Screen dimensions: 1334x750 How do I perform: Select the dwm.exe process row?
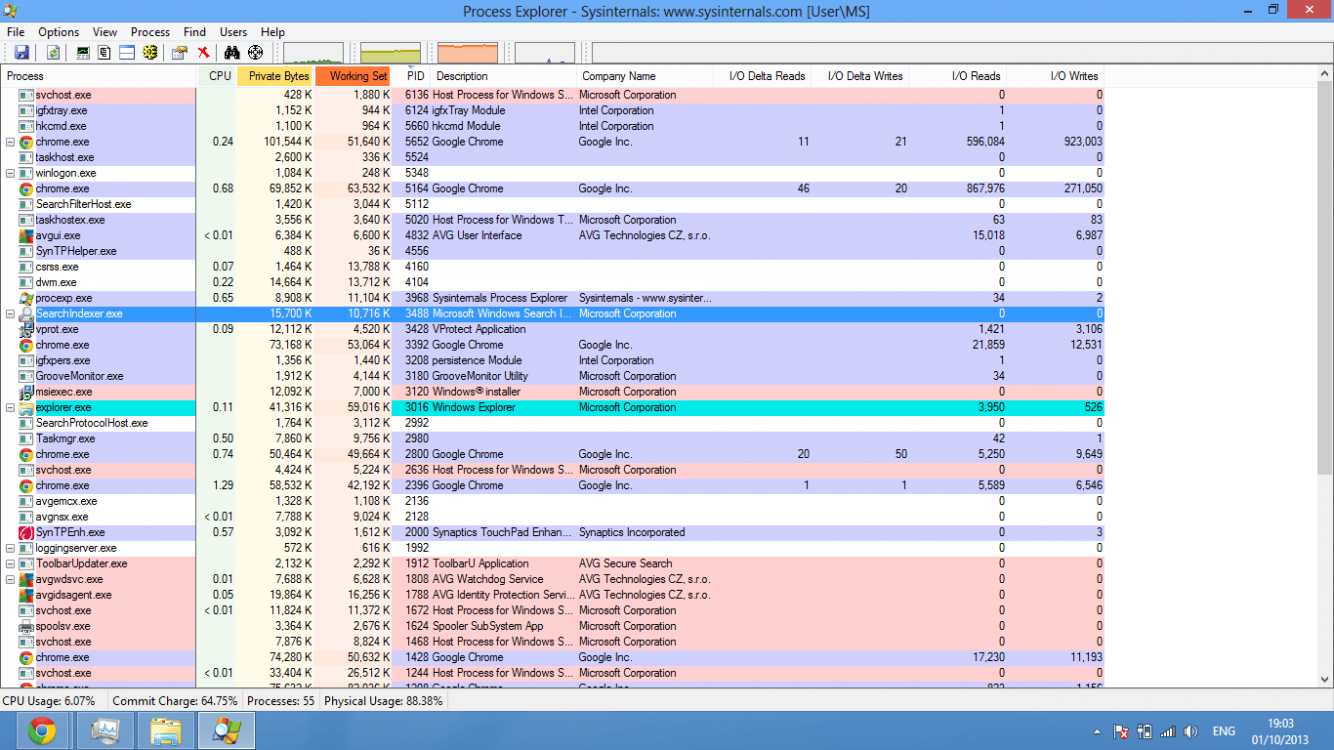click(x=552, y=282)
